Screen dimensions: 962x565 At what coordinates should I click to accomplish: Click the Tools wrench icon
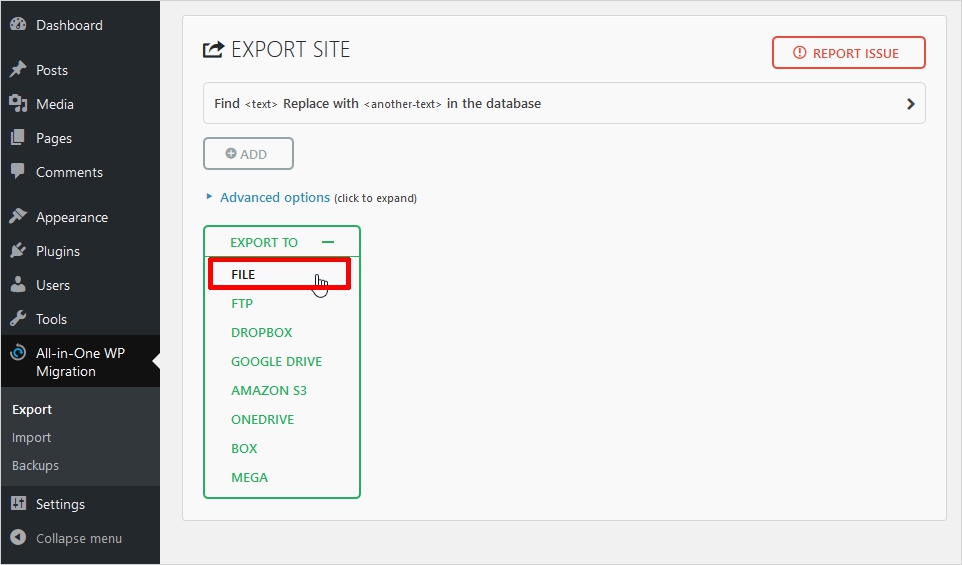tap(18, 319)
